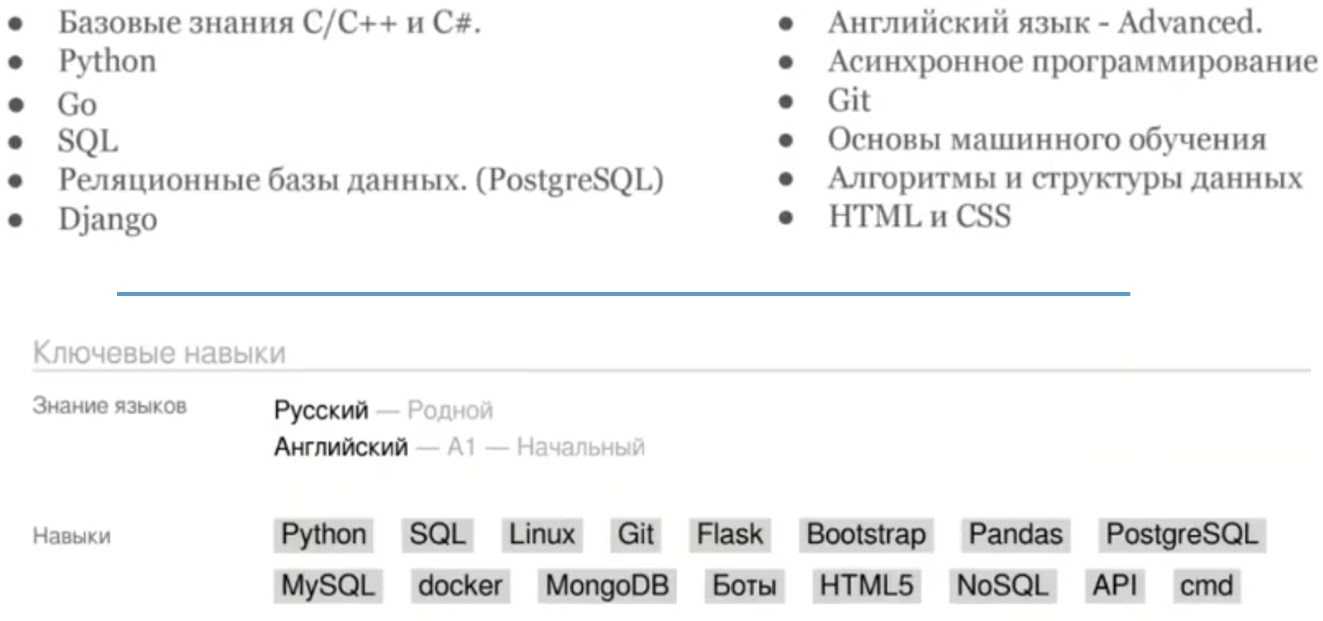Viewport: 1323px width, 621px height.
Task: Click the MongoDB skill tag
Action: pos(607,586)
